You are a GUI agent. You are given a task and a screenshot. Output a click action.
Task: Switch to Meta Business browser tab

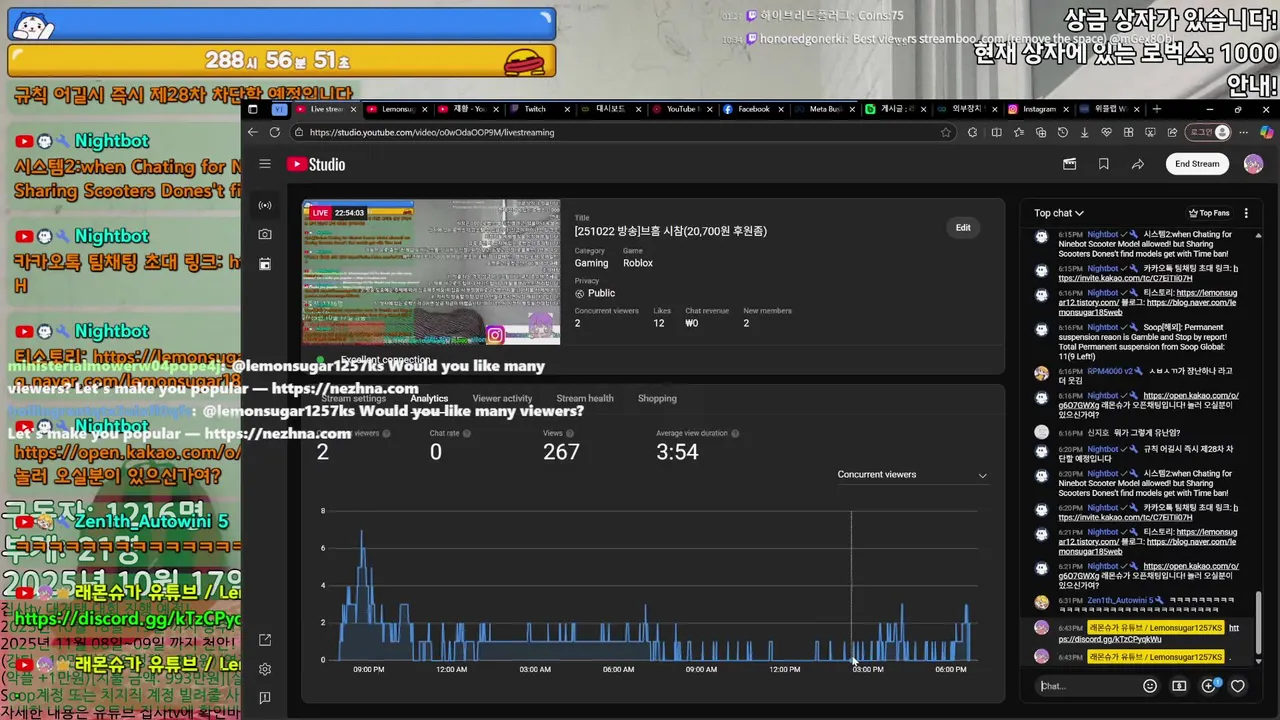(x=825, y=109)
